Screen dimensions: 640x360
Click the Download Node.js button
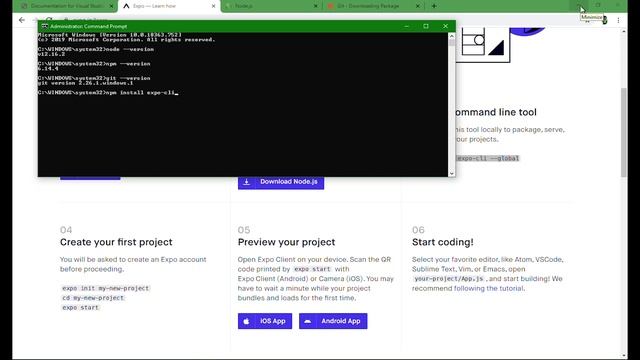[x=281, y=182]
